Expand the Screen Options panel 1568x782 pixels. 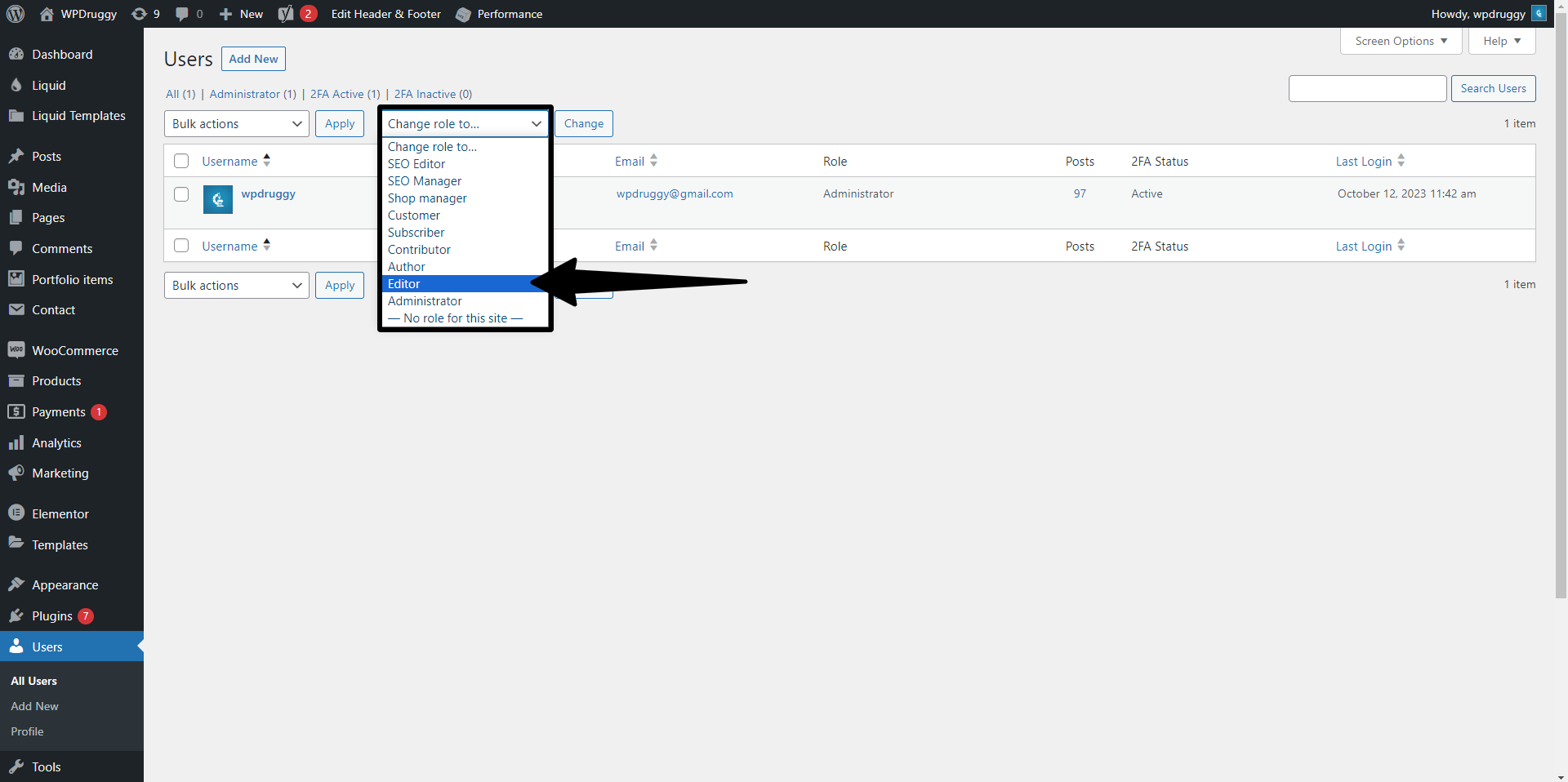tap(1400, 41)
